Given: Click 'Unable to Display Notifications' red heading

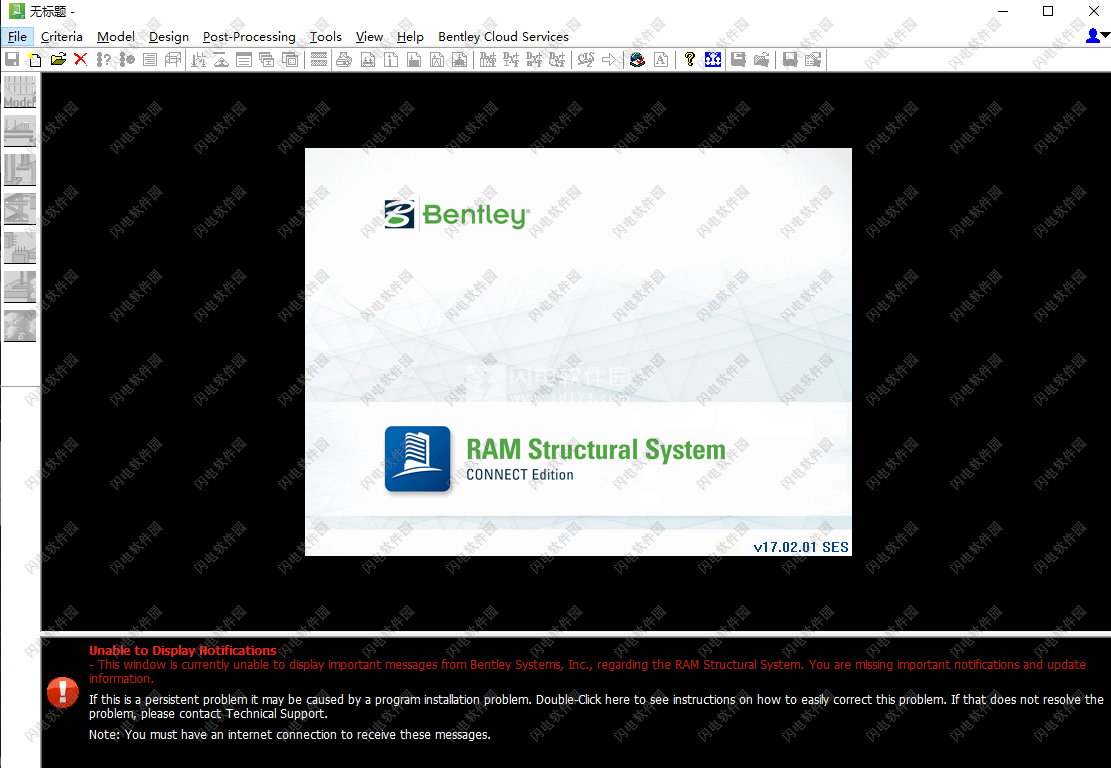Looking at the screenshot, I should [x=183, y=650].
